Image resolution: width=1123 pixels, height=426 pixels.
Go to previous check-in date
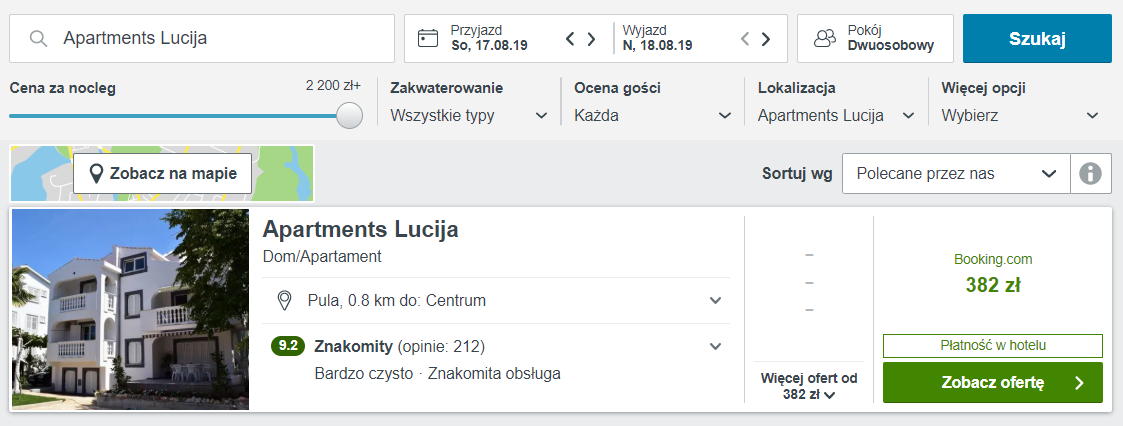pyautogui.click(x=570, y=39)
